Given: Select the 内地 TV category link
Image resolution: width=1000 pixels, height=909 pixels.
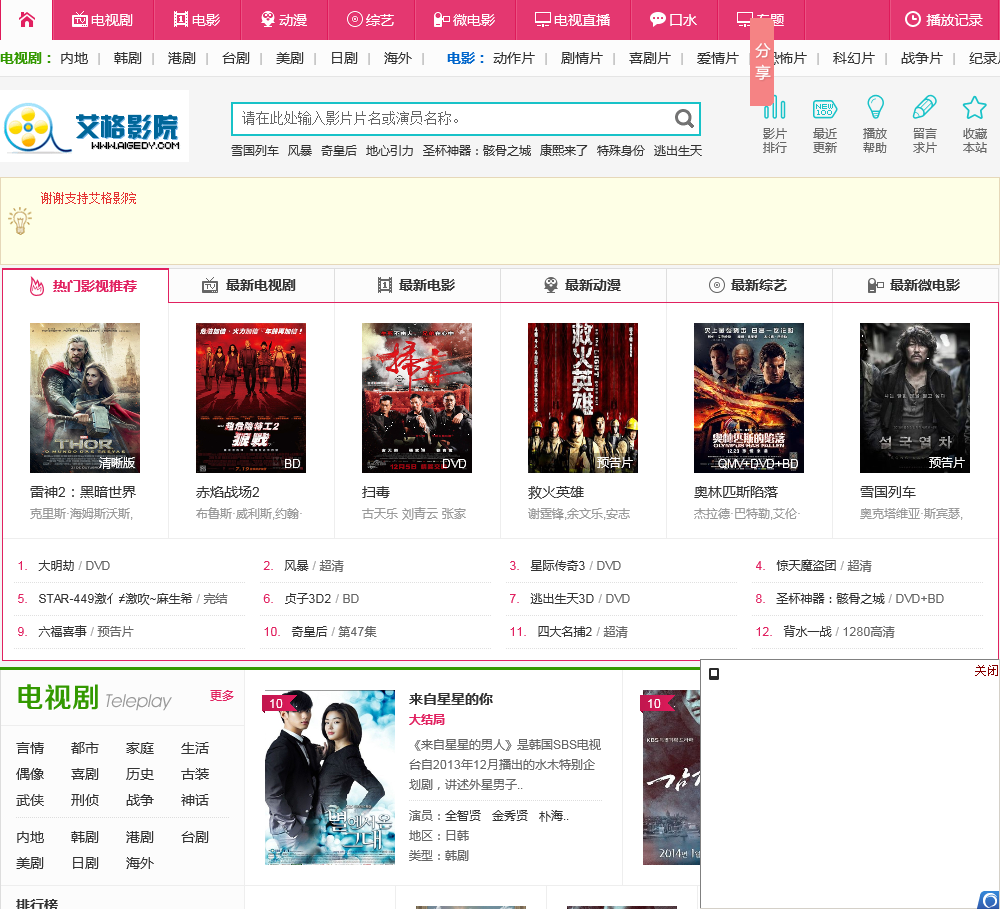Looking at the screenshot, I should pyautogui.click(x=74, y=58).
